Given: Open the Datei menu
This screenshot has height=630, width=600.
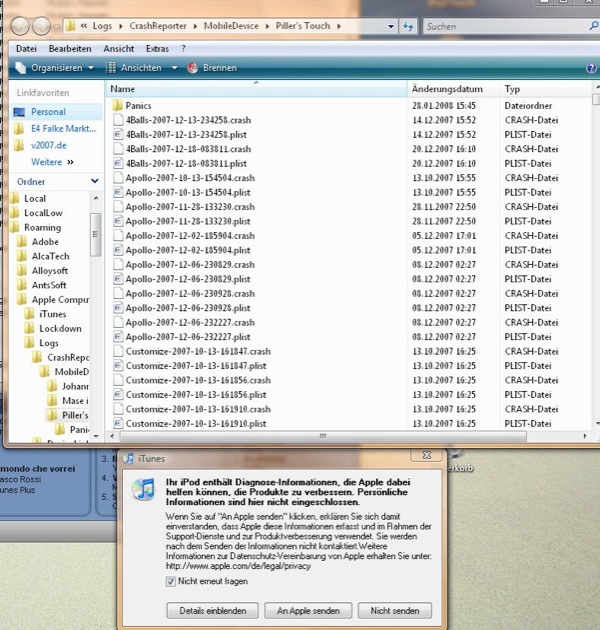Looking at the screenshot, I should pos(26,49).
